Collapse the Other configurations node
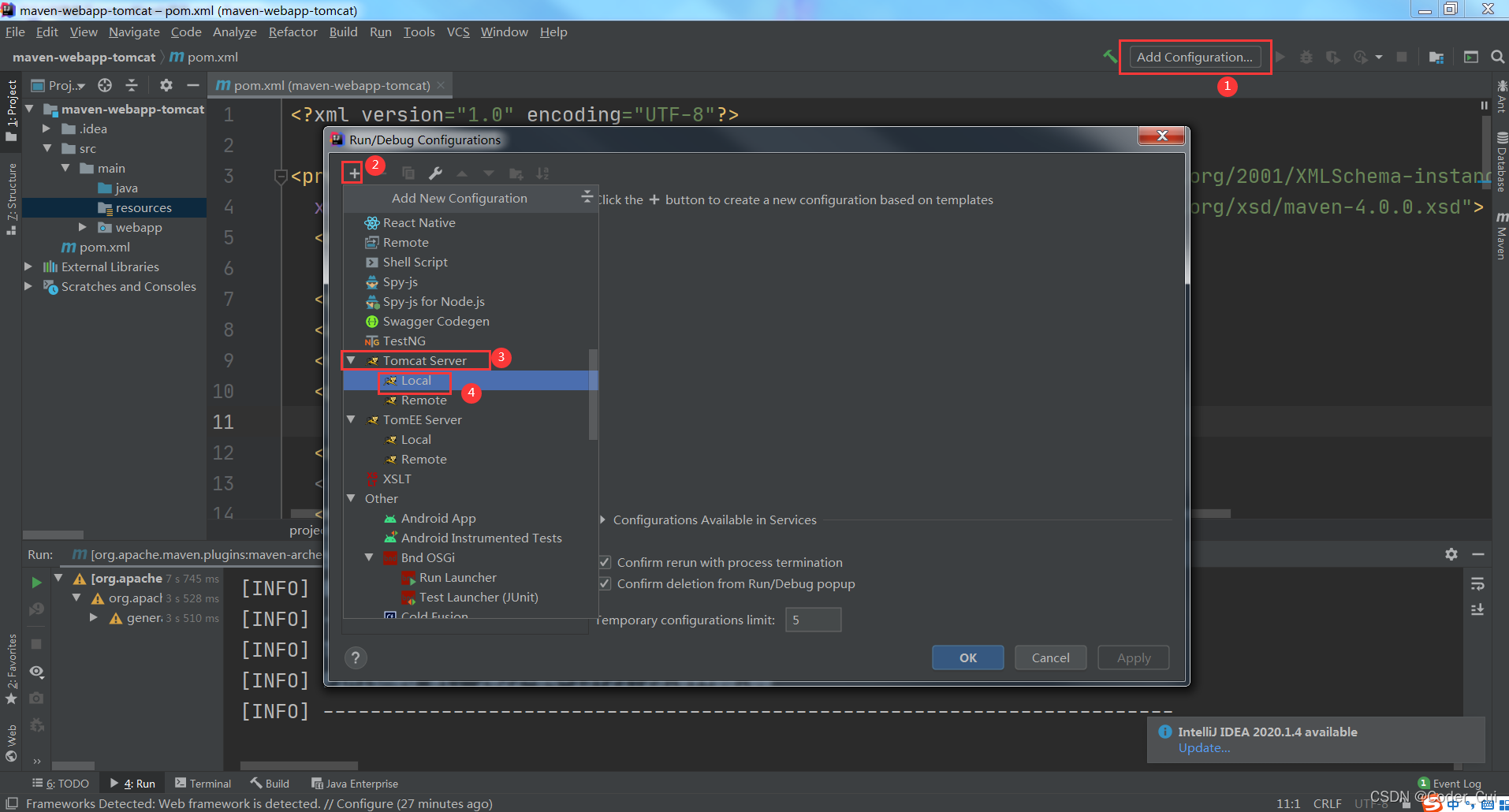The width and height of the screenshot is (1509, 812). [352, 498]
